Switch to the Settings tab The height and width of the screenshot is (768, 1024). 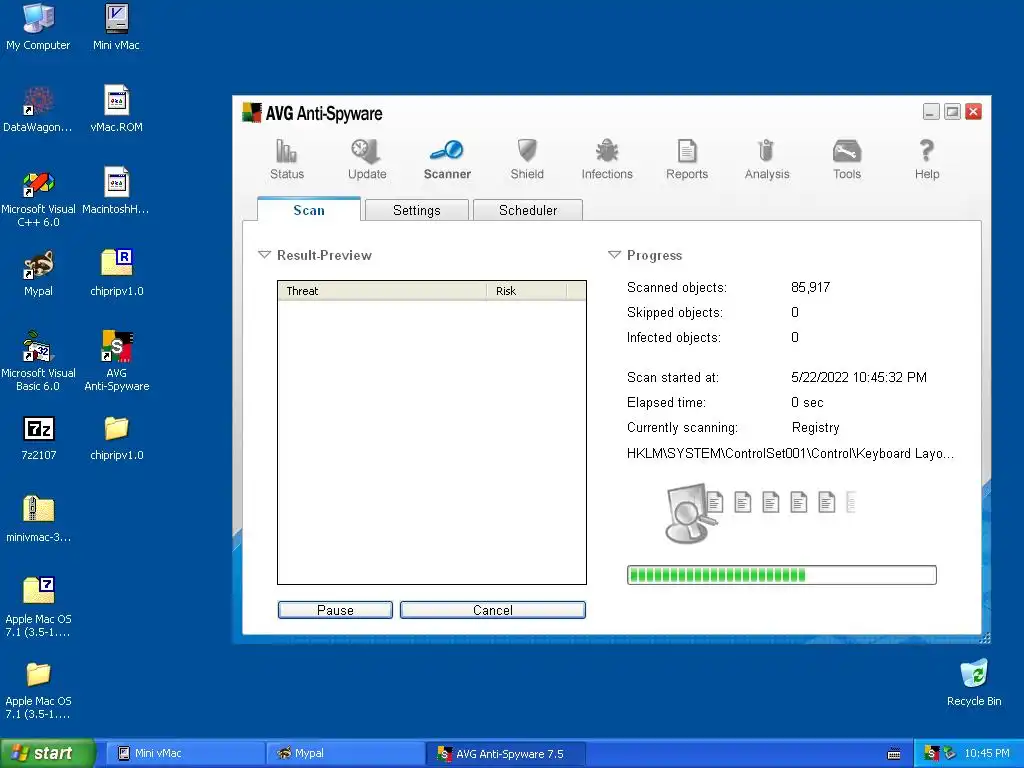(417, 210)
